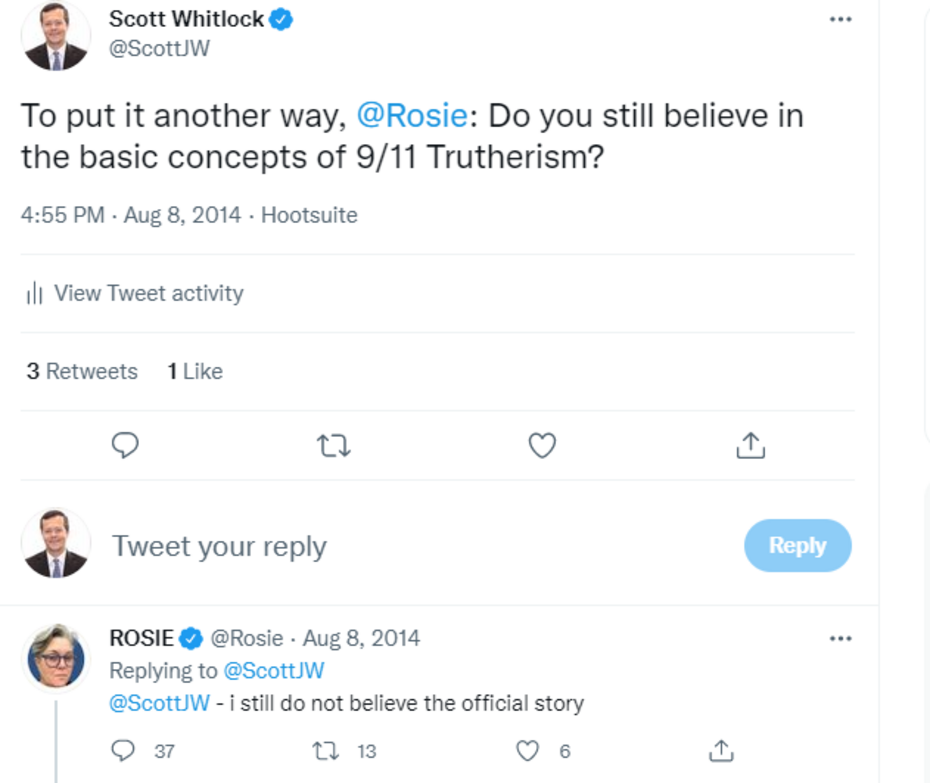Viewport: 930px width, 783px height.
Task: Click reply icon on ROSIE's tweet
Action: 124,750
